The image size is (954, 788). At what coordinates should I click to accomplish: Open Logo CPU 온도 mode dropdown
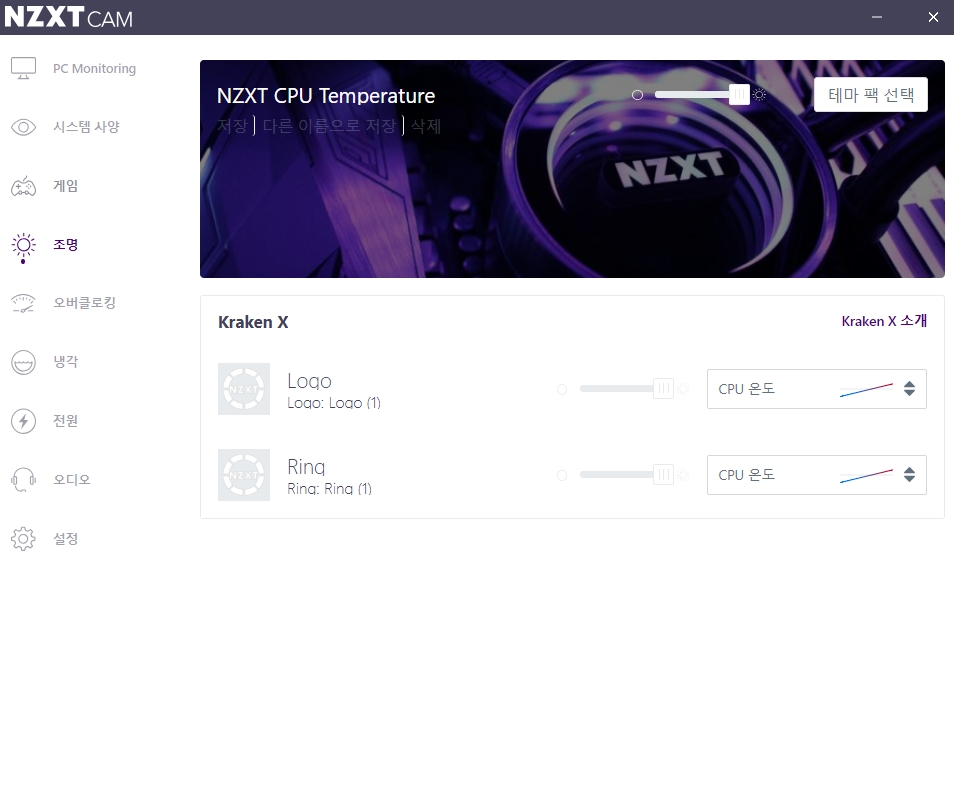tap(816, 389)
